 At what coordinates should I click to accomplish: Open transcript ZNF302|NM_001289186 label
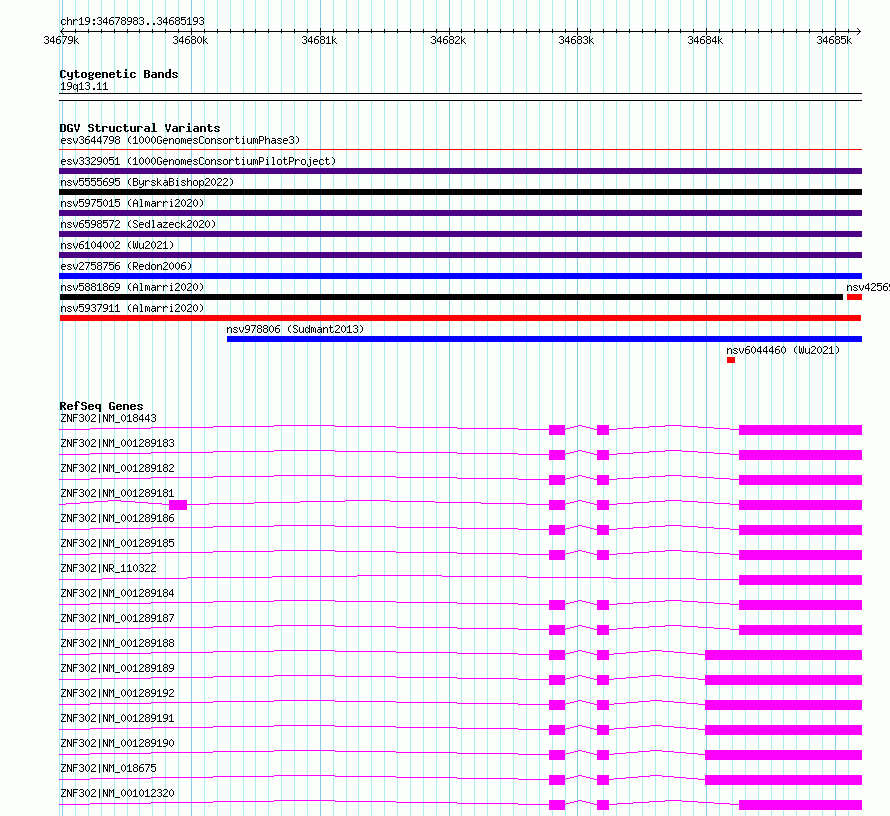click(x=117, y=518)
